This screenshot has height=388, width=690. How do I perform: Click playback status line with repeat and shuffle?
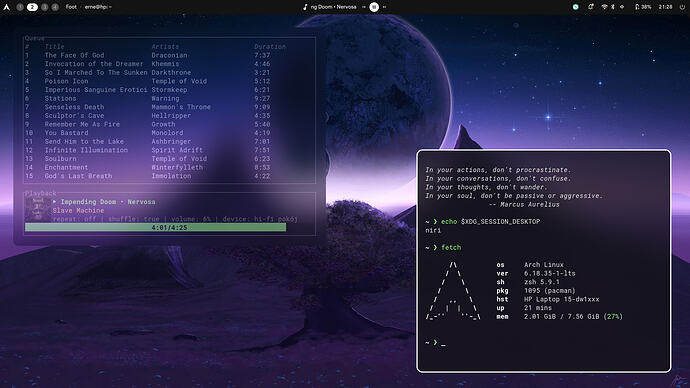click(x=175, y=219)
